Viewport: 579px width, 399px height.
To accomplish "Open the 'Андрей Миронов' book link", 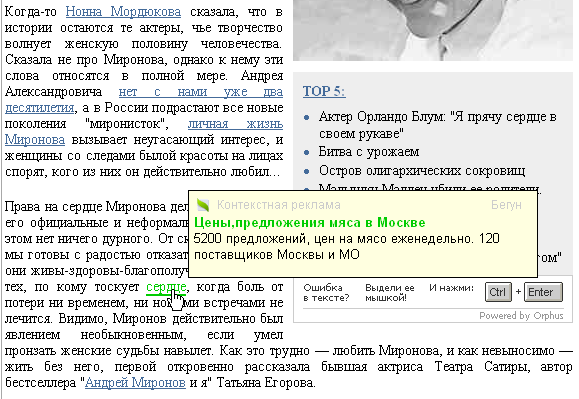I will [135, 383].
